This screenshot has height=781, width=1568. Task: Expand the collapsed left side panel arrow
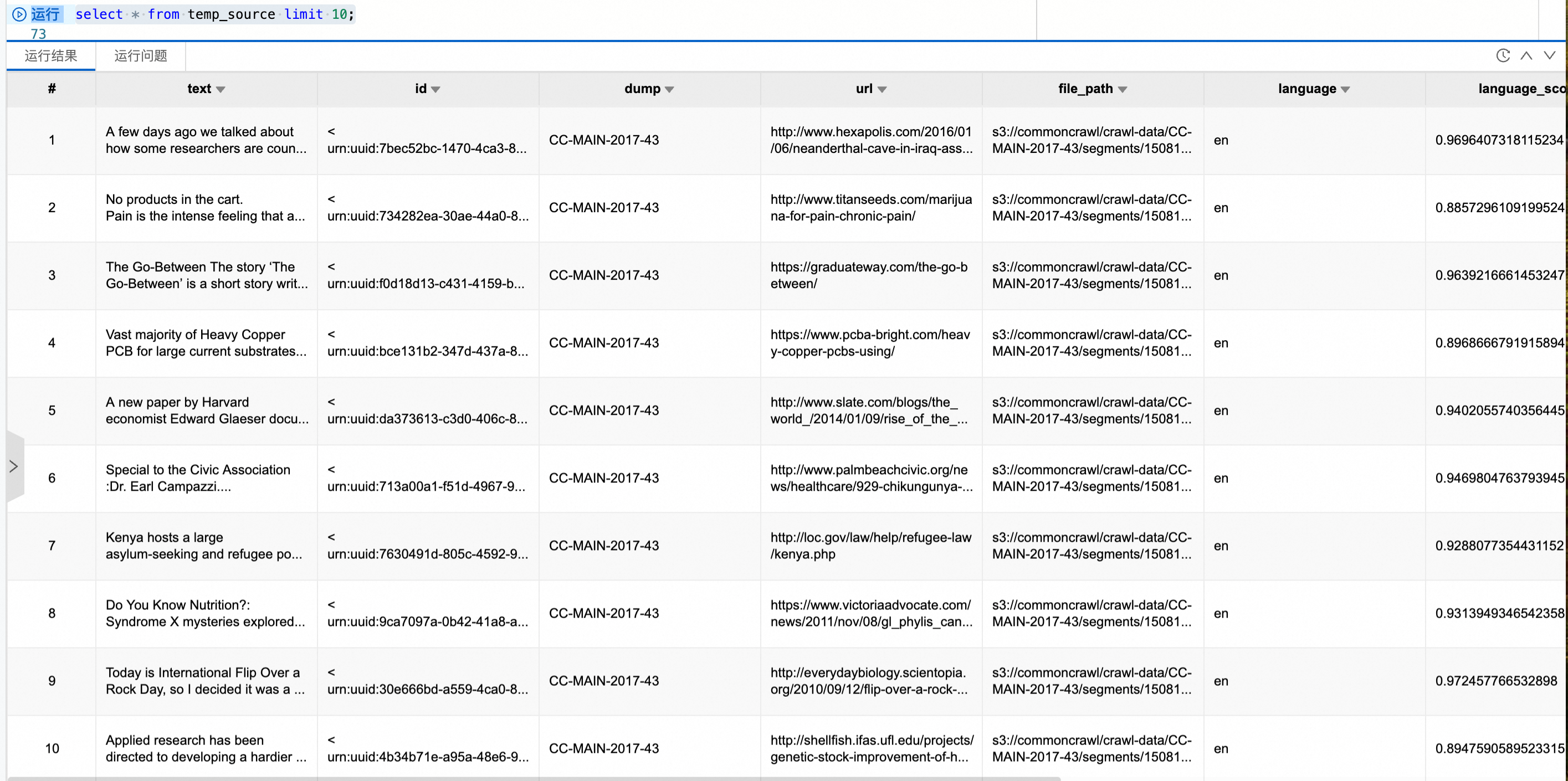click(14, 466)
